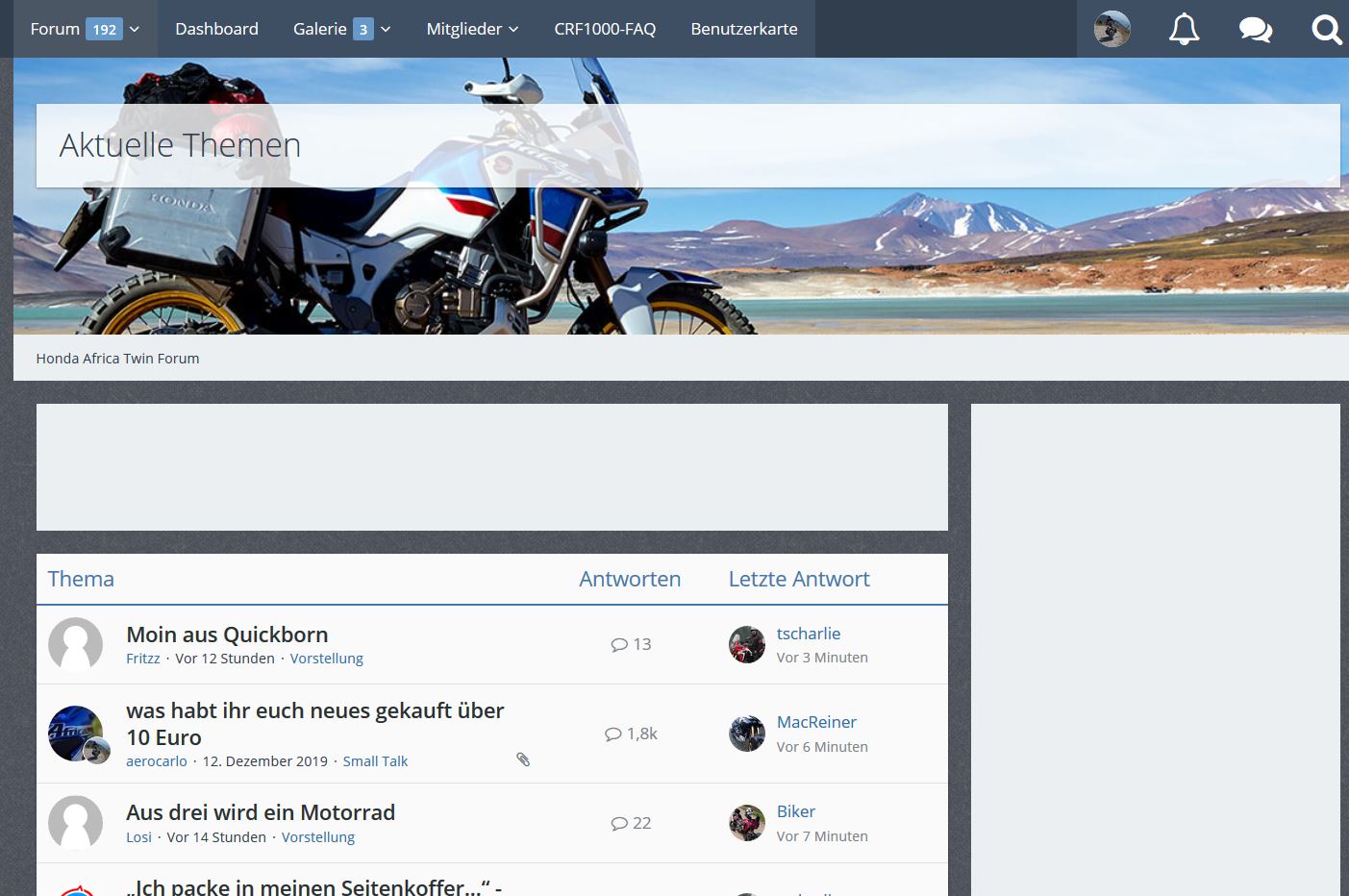
Task: Click Biker's avatar in last reply
Action: (x=746, y=823)
